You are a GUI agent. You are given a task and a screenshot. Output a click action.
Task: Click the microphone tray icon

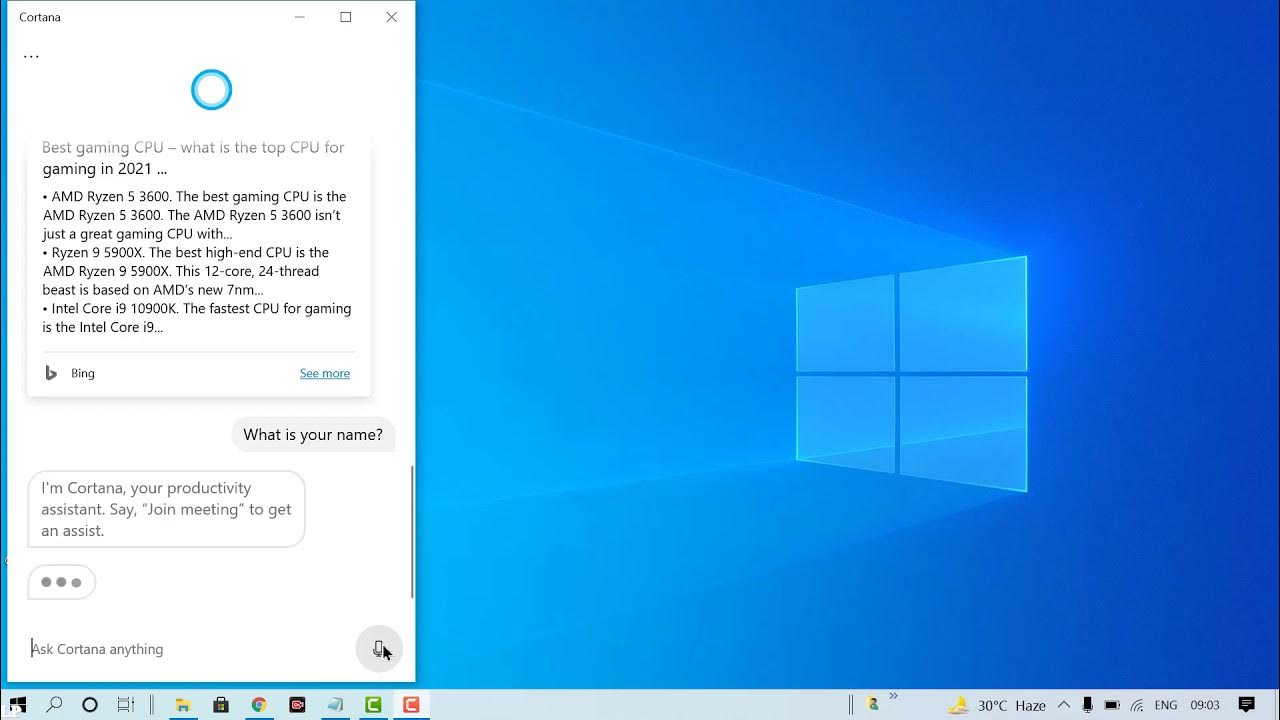point(1087,705)
